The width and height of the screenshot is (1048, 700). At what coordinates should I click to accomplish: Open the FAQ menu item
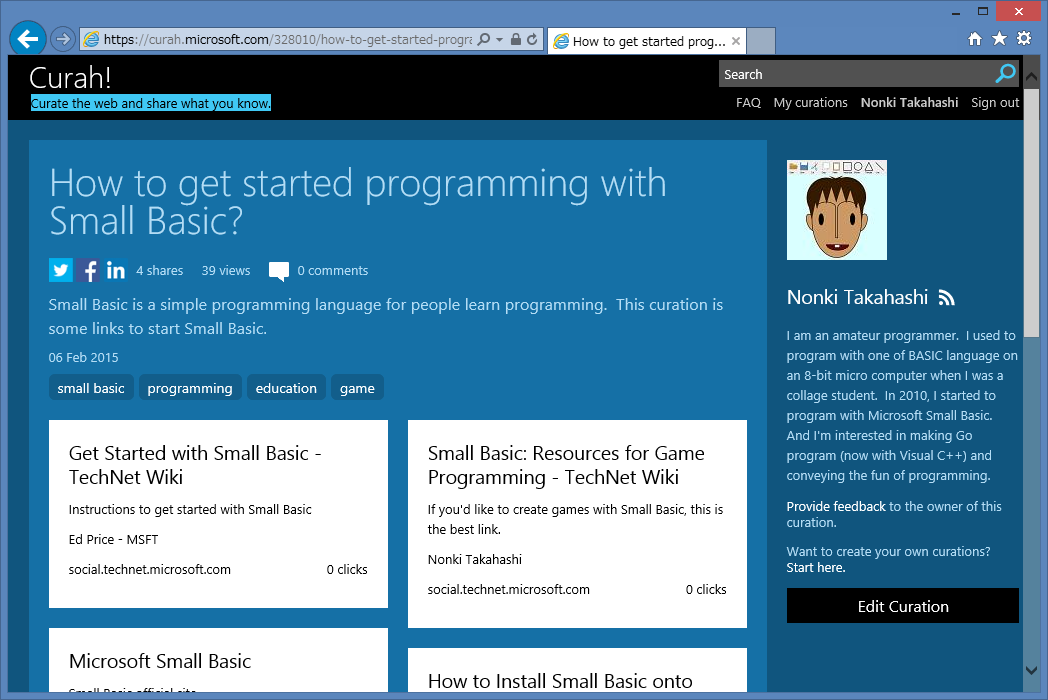pyautogui.click(x=748, y=102)
